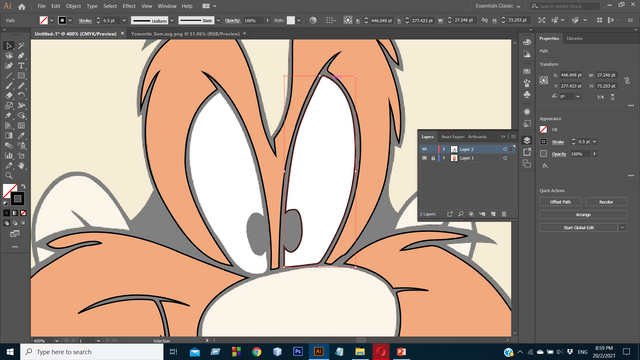Select the Rotate tool

21,96
